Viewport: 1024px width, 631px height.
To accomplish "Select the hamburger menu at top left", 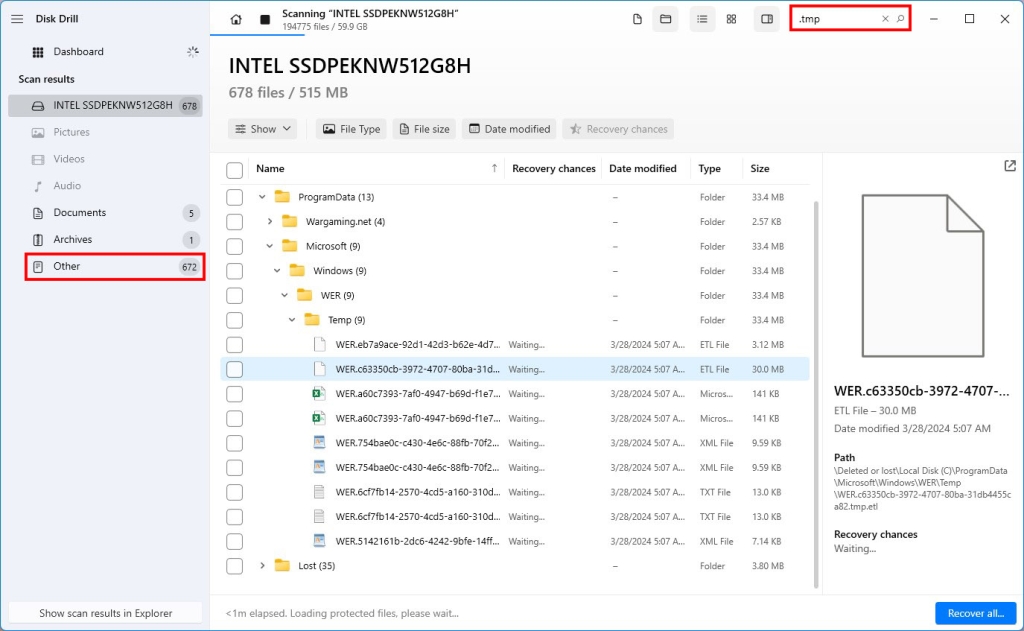I will tap(16, 18).
